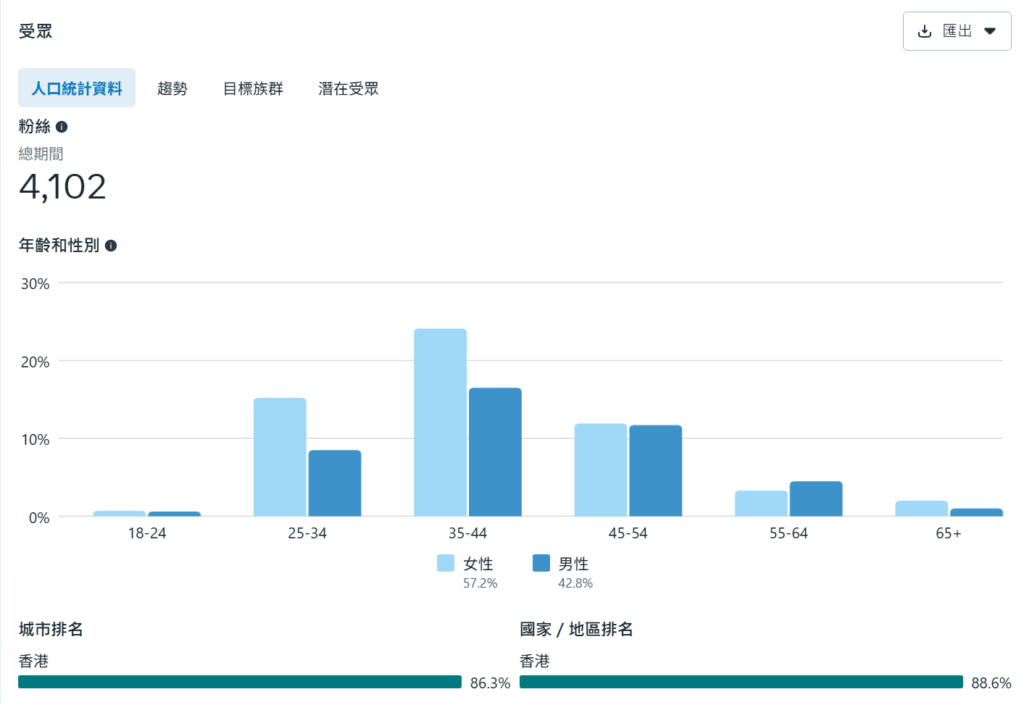1024x705 pixels.
Task: Open the 目標族群 tab
Action: [253, 88]
